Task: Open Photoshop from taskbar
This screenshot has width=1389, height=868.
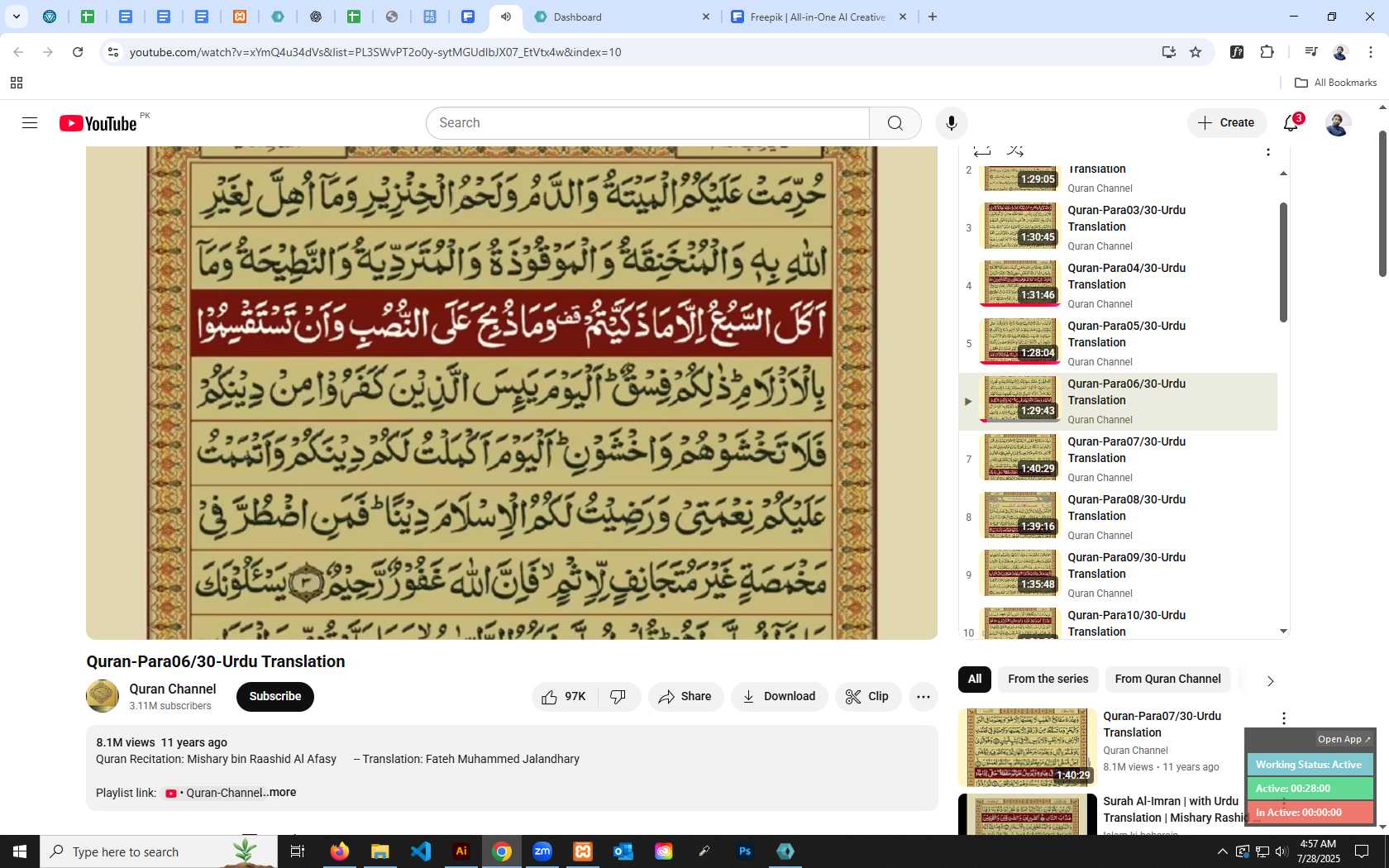Action: coord(745,851)
